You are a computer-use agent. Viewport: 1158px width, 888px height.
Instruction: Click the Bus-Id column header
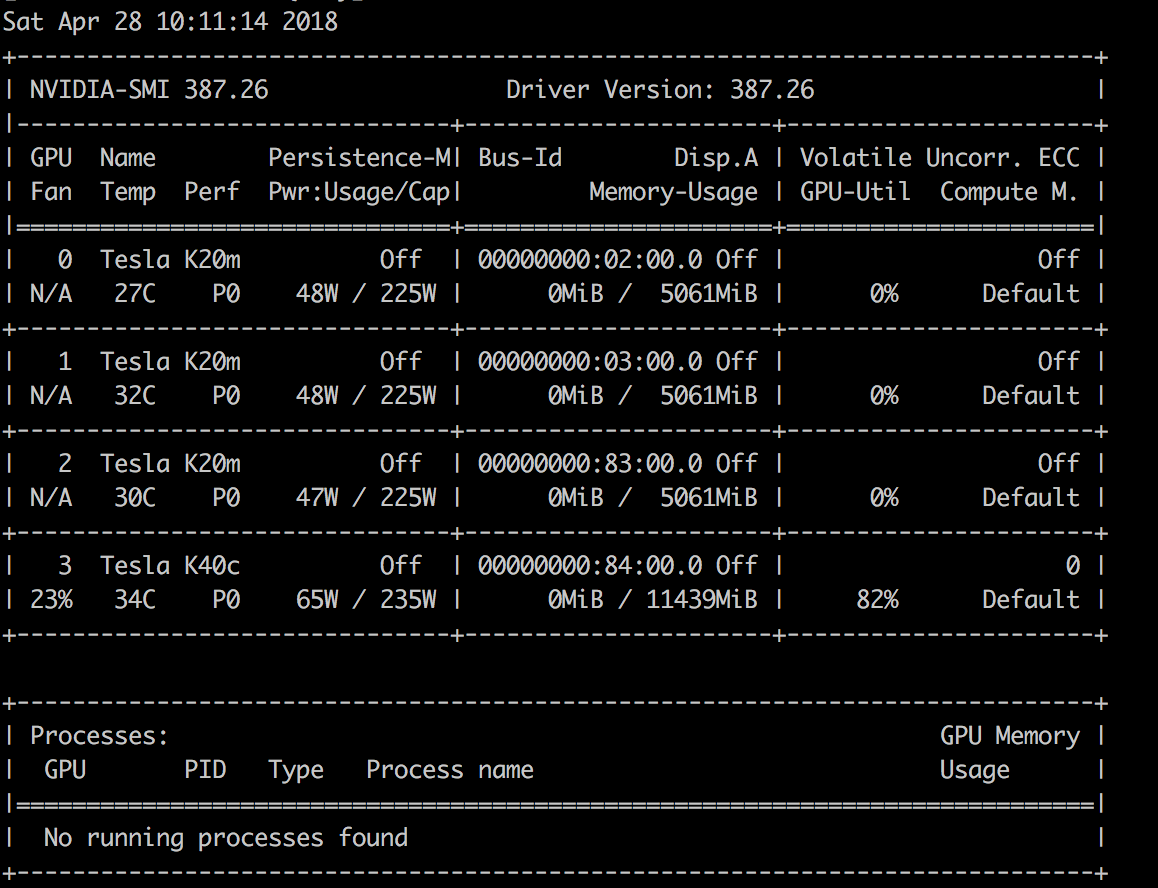click(x=520, y=157)
